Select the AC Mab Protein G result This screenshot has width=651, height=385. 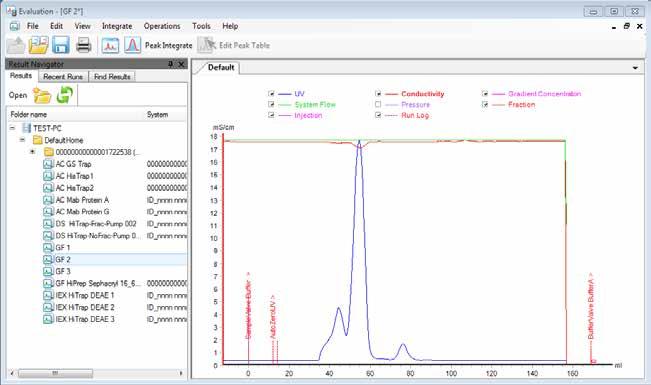pos(82,212)
